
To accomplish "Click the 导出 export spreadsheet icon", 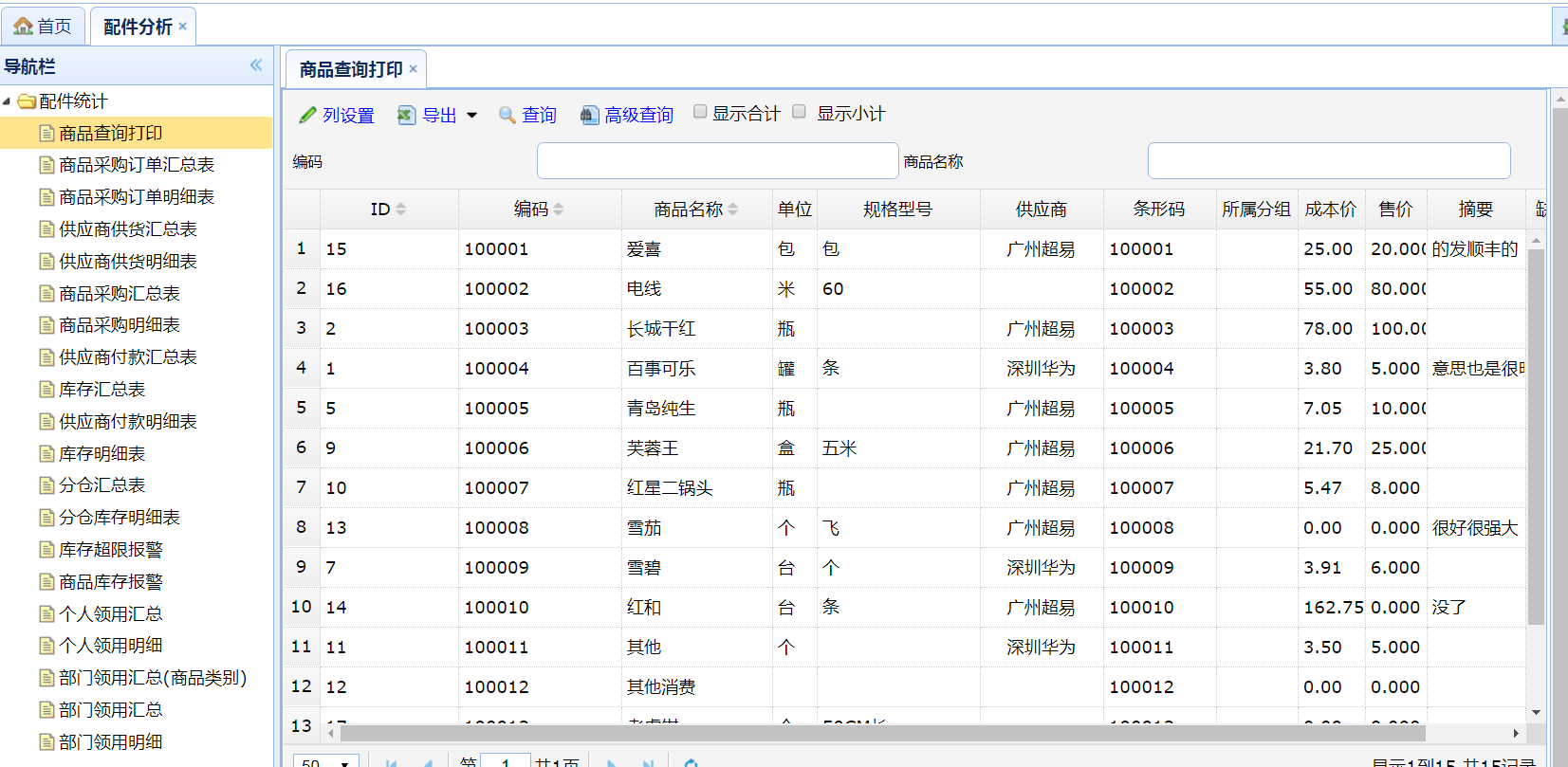I will click(x=406, y=115).
